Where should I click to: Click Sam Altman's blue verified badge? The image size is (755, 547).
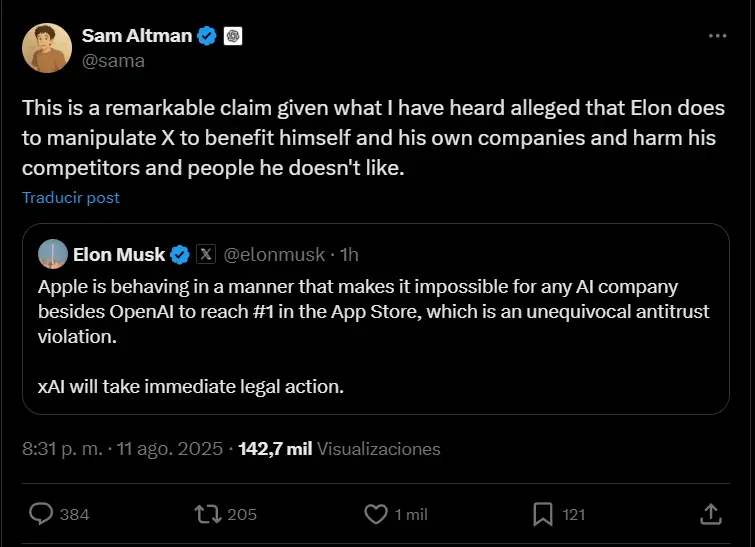click(x=208, y=36)
